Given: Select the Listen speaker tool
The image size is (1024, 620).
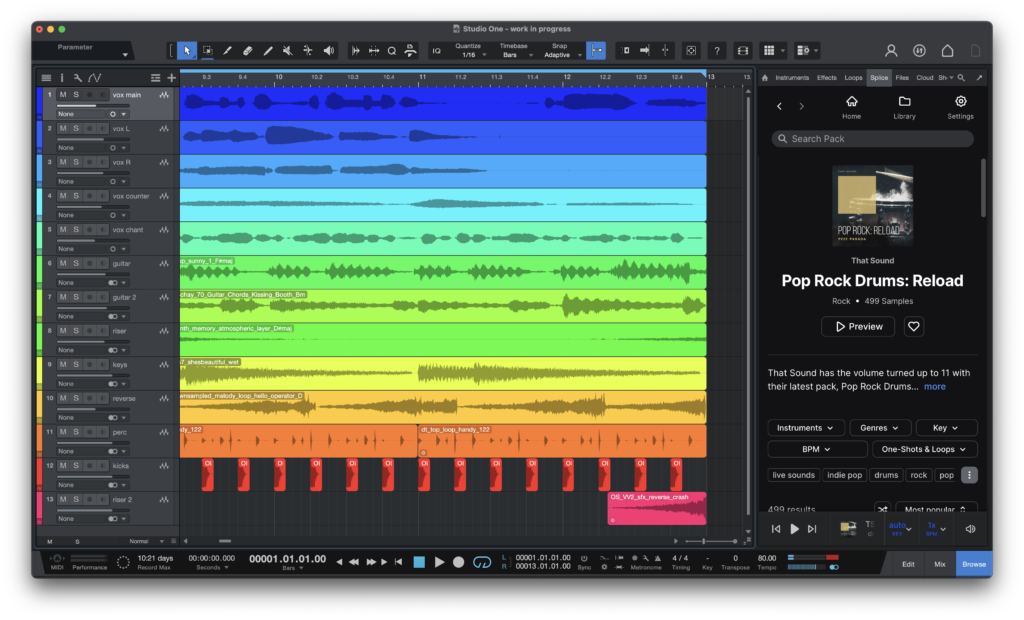Looking at the screenshot, I should point(328,51).
